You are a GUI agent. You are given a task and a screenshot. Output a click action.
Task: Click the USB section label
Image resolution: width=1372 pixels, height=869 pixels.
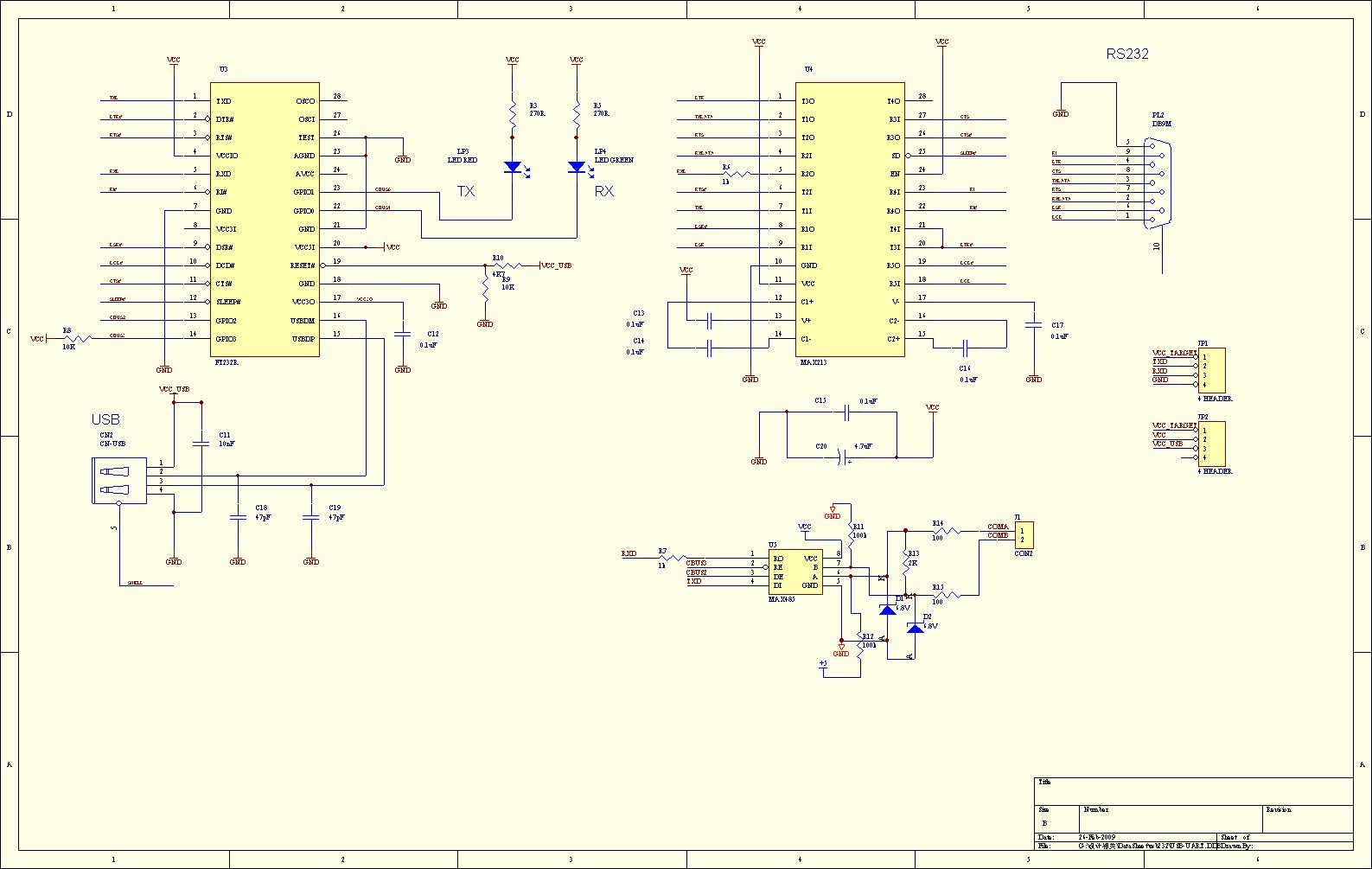(x=105, y=419)
